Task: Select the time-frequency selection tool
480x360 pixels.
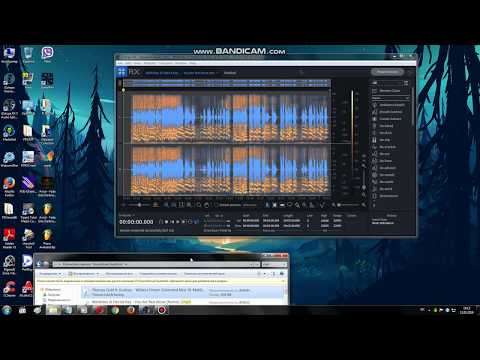Action: tap(274, 205)
